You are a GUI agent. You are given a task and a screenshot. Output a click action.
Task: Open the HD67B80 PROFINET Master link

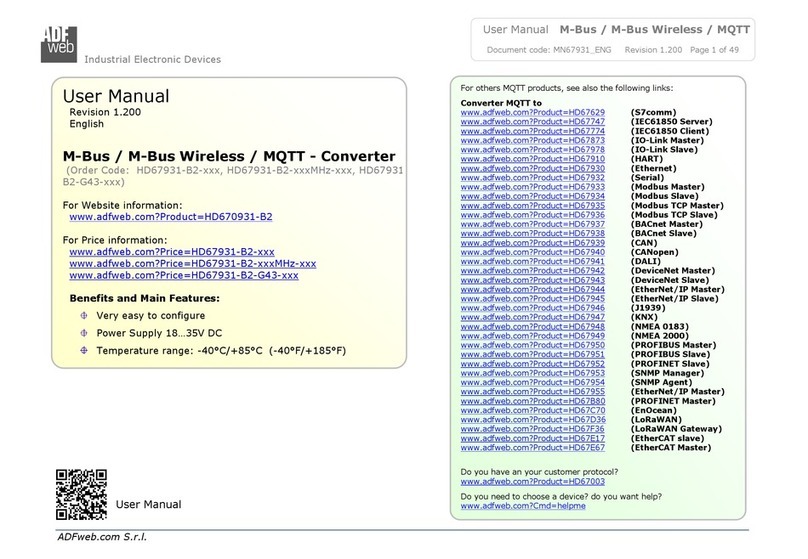pyautogui.click(x=533, y=401)
